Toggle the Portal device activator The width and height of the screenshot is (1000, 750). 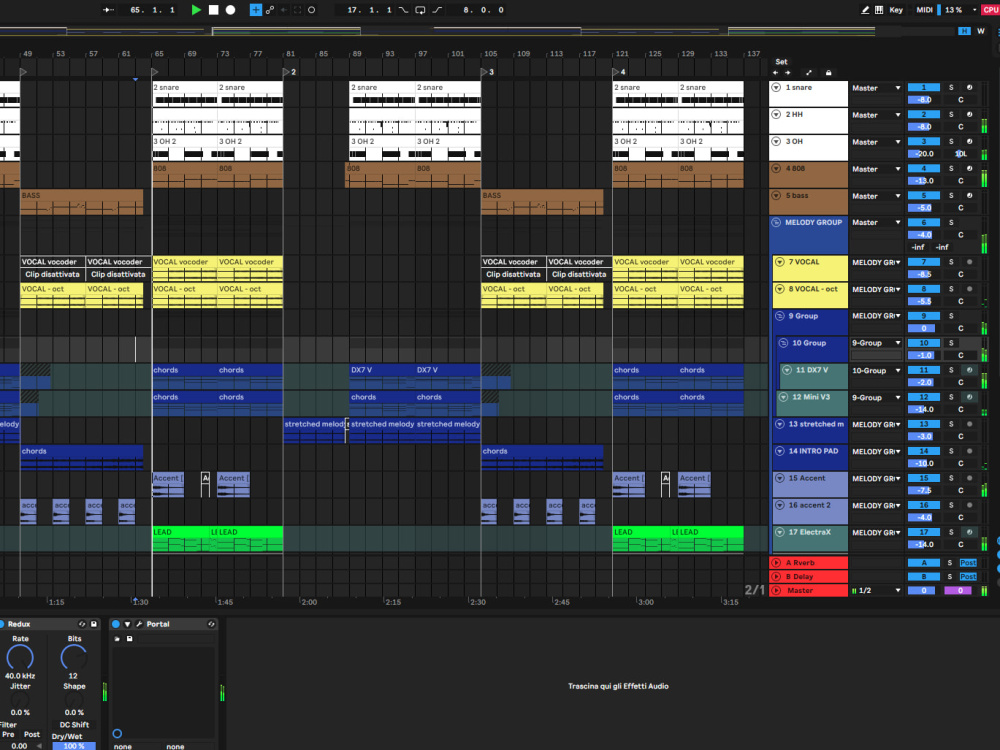tap(116, 624)
